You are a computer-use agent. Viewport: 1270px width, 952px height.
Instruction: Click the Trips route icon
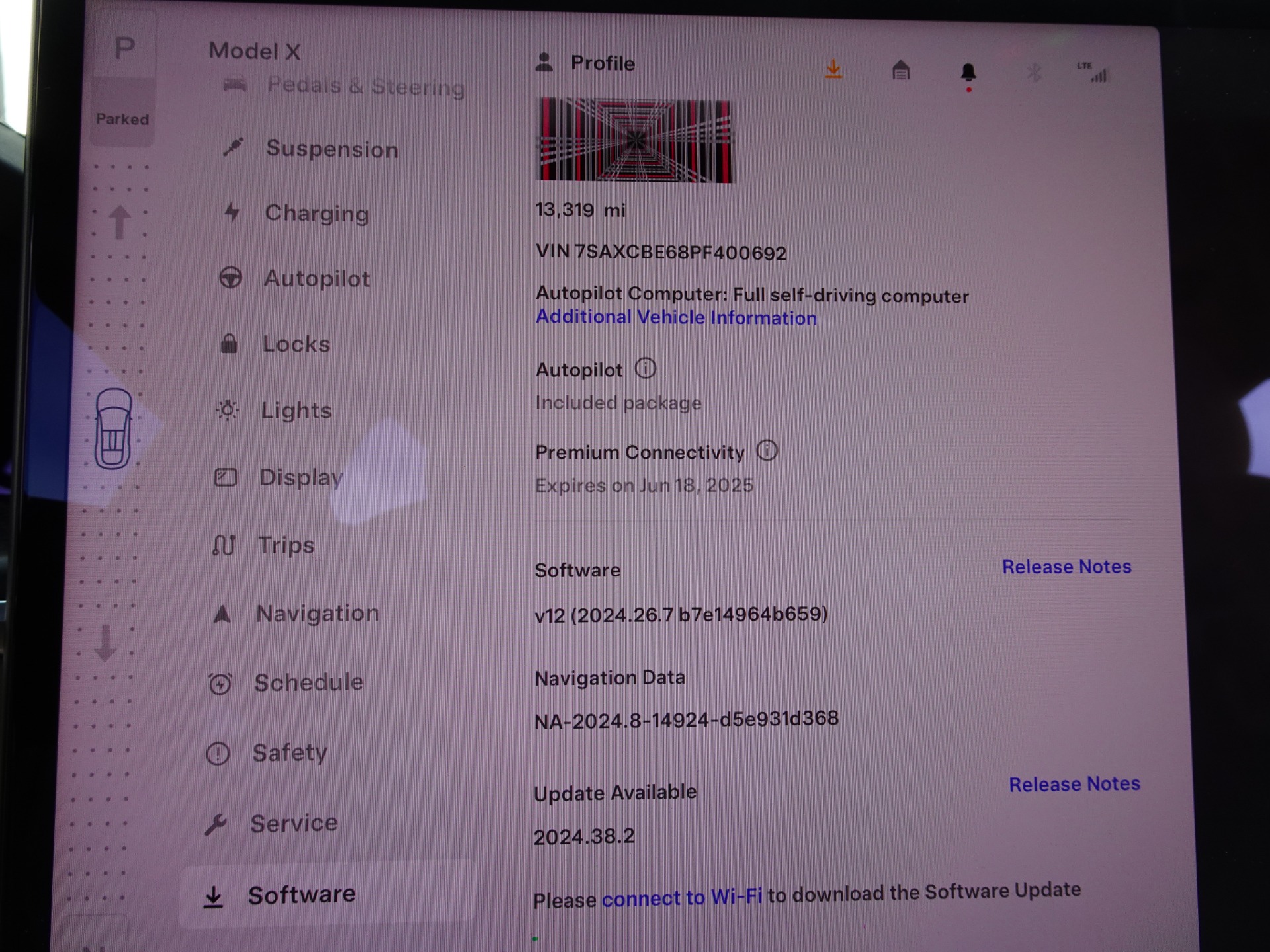pos(224,545)
